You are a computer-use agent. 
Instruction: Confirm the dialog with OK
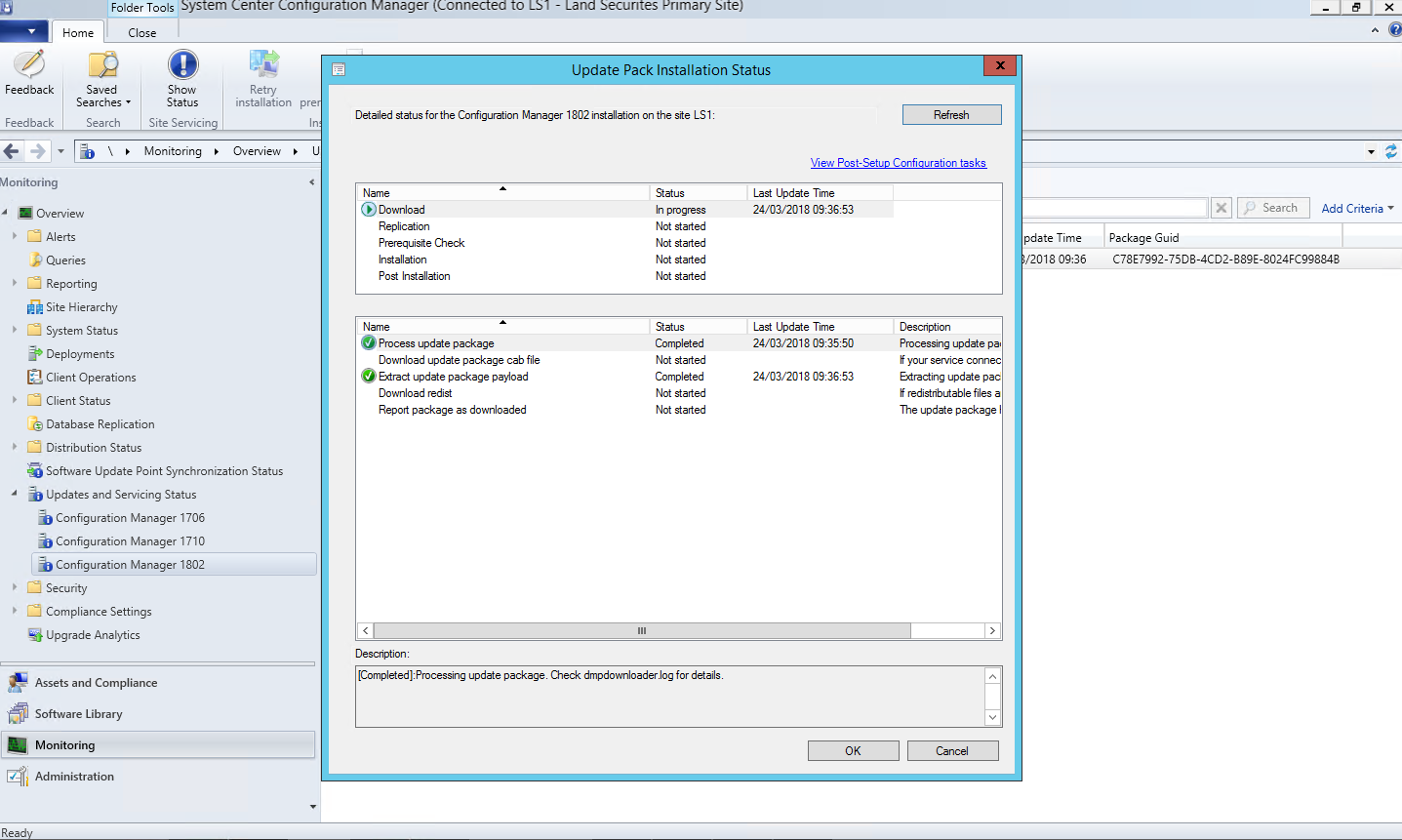click(x=853, y=750)
